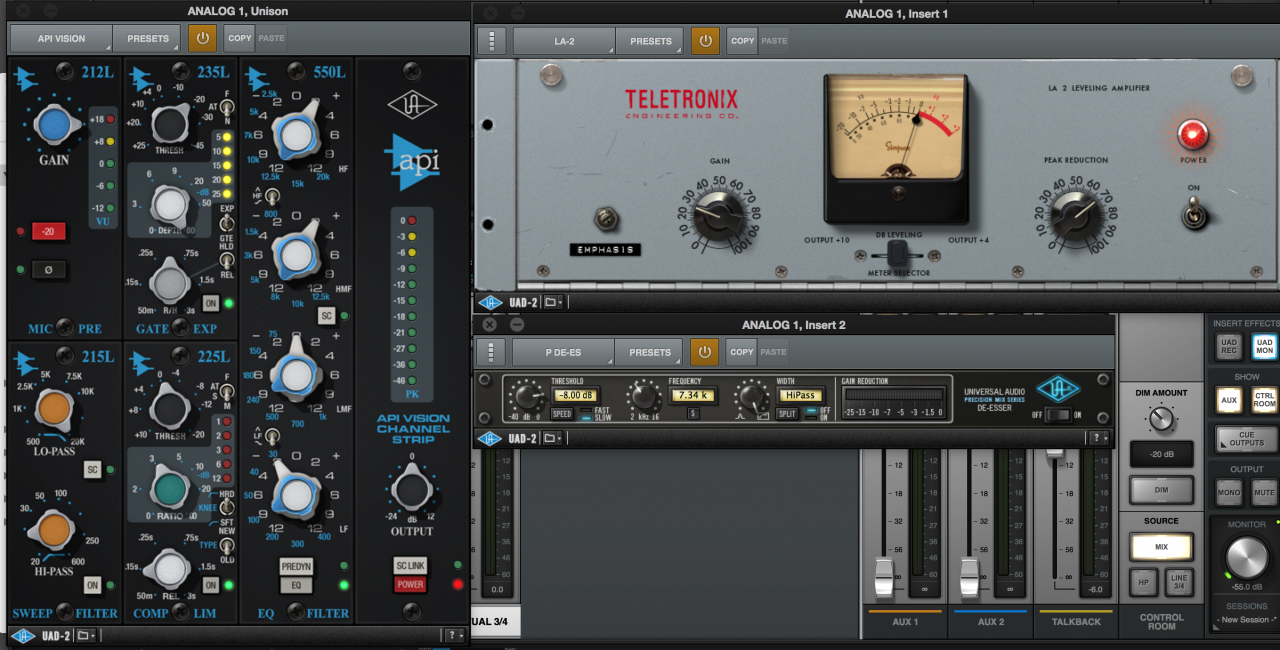Viewport: 1280px width, 650px height.
Task: Open the folder menu in API Vision footer
Action: click(86, 636)
